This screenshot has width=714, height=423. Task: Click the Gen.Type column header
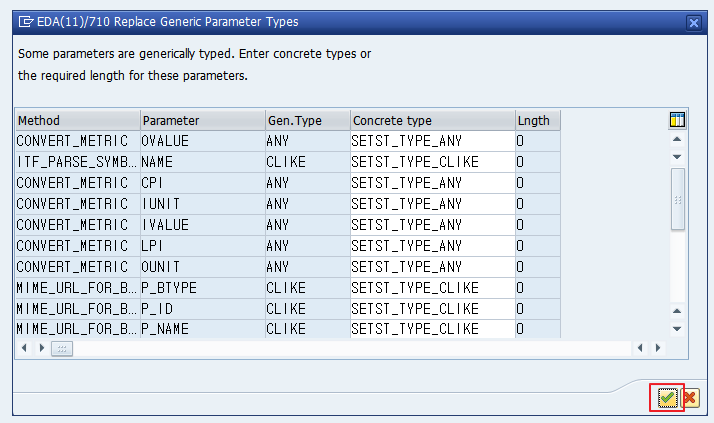[308, 120]
